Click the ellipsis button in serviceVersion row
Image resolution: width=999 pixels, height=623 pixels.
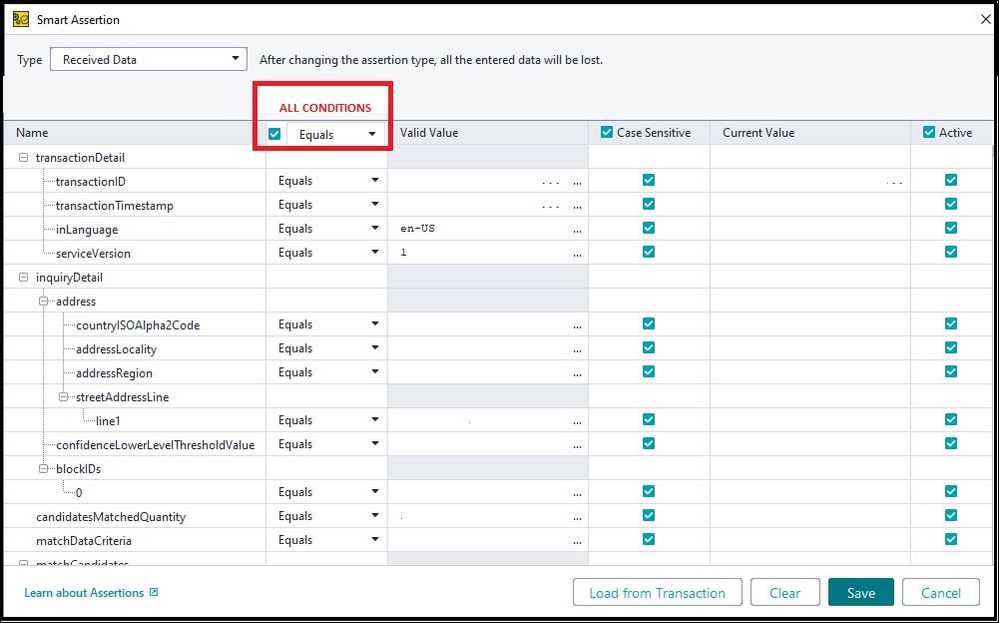click(x=577, y=253)
